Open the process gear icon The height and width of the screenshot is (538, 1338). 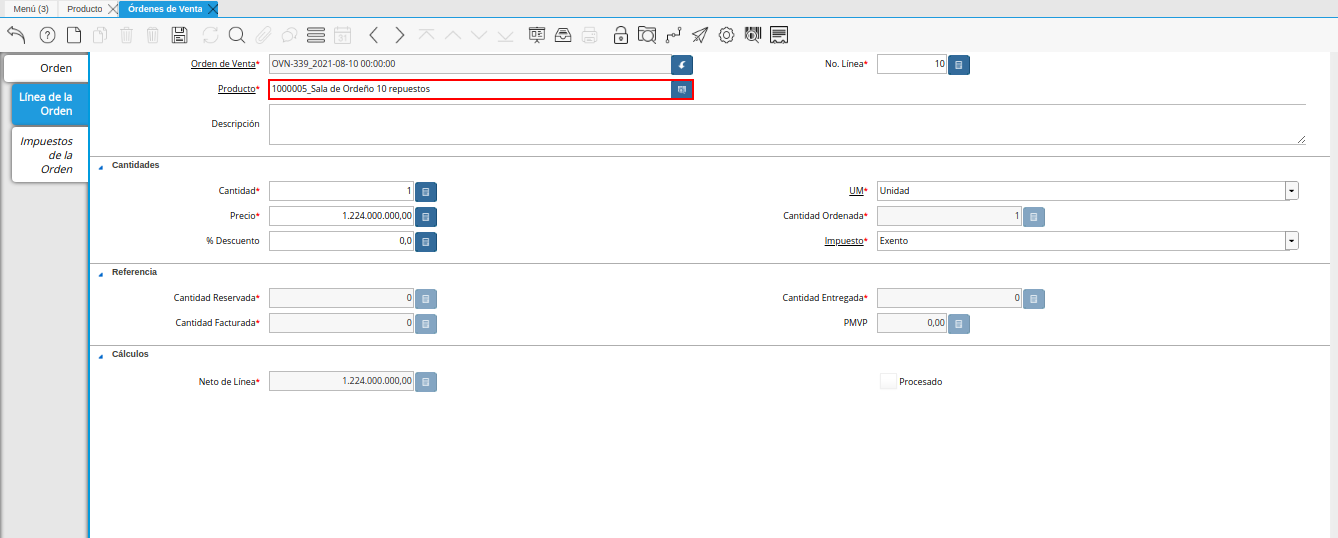click(x=727, y=35)
